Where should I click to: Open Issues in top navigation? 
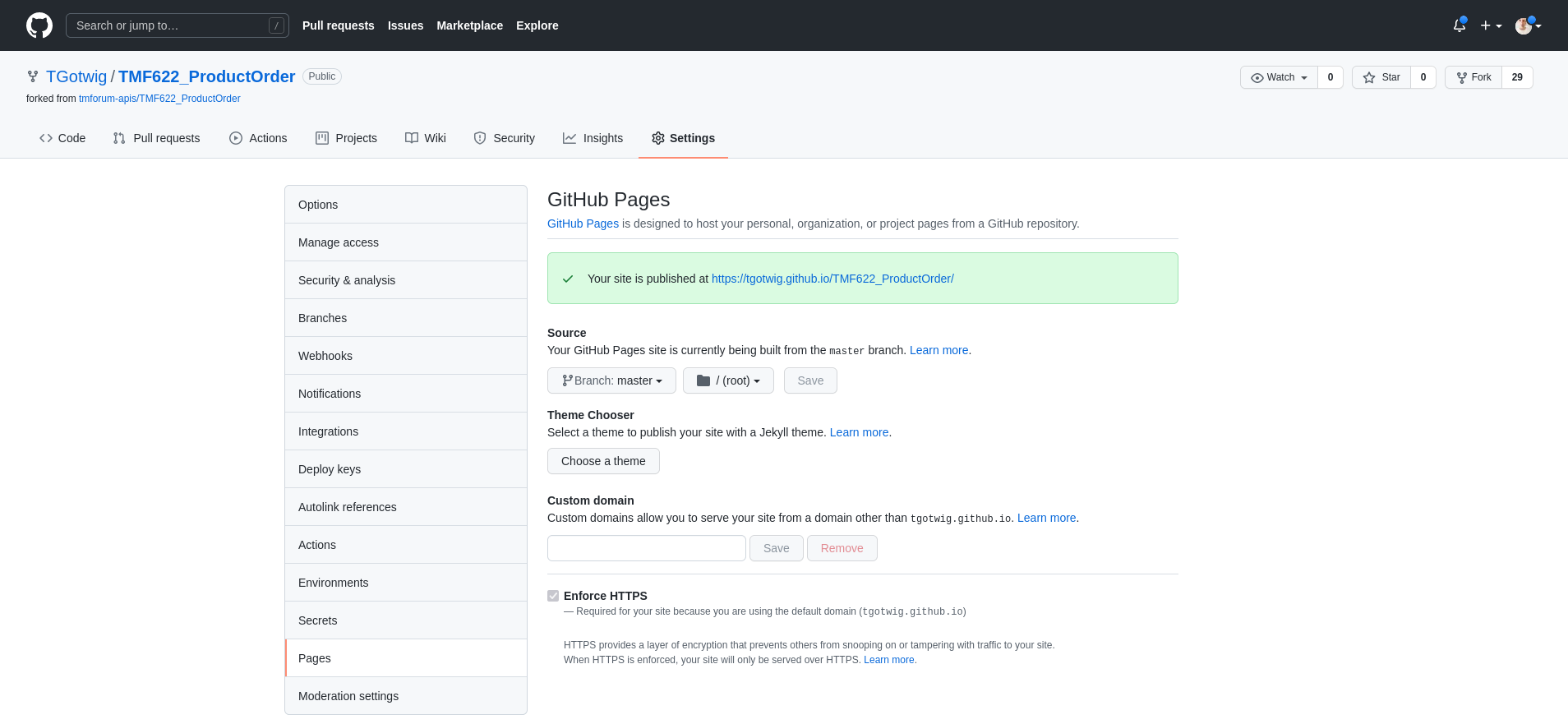coord(405,25)
